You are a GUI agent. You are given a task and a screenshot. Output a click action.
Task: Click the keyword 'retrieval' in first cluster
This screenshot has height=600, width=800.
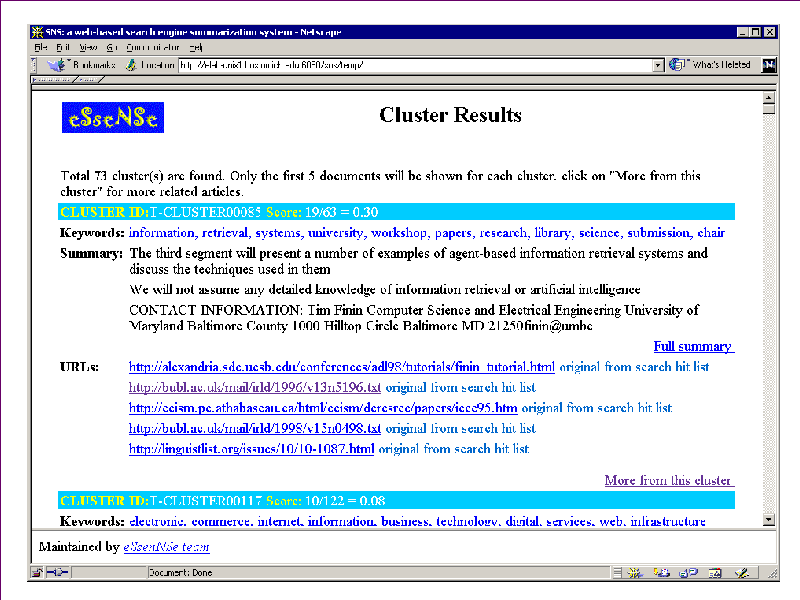coord(226,233)
